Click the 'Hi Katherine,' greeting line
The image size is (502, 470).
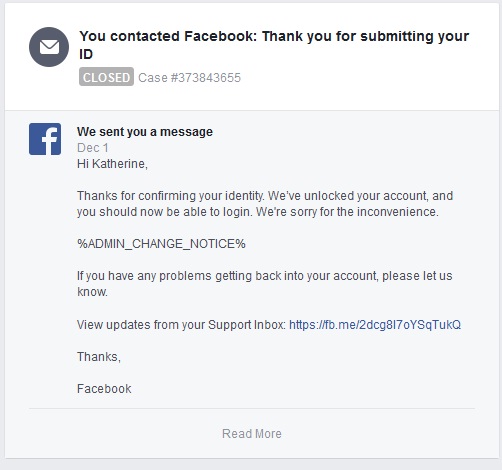(112, 164)
